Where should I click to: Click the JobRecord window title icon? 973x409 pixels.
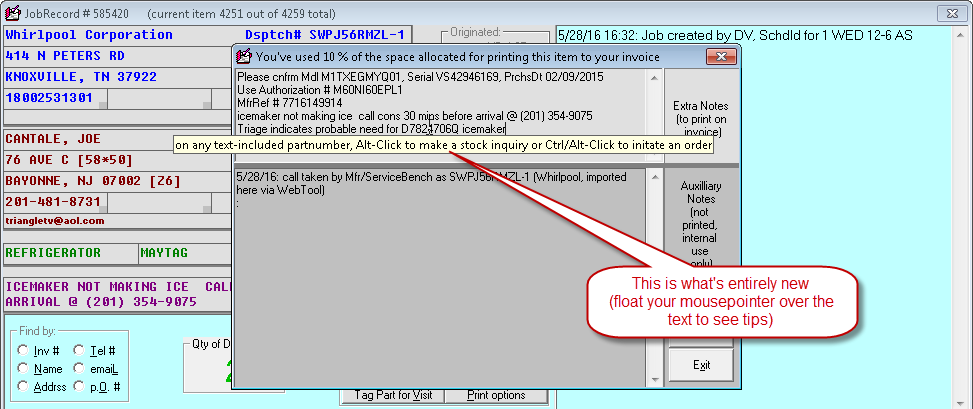point(12,12)
